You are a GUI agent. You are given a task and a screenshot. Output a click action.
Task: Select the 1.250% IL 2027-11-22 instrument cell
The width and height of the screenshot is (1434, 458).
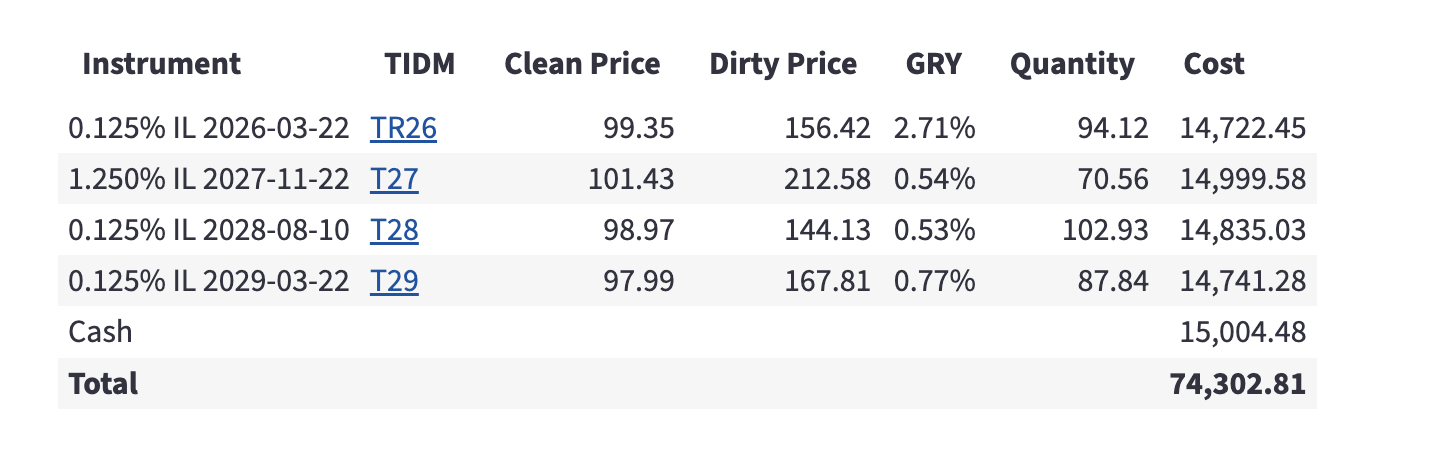[208, 179]
